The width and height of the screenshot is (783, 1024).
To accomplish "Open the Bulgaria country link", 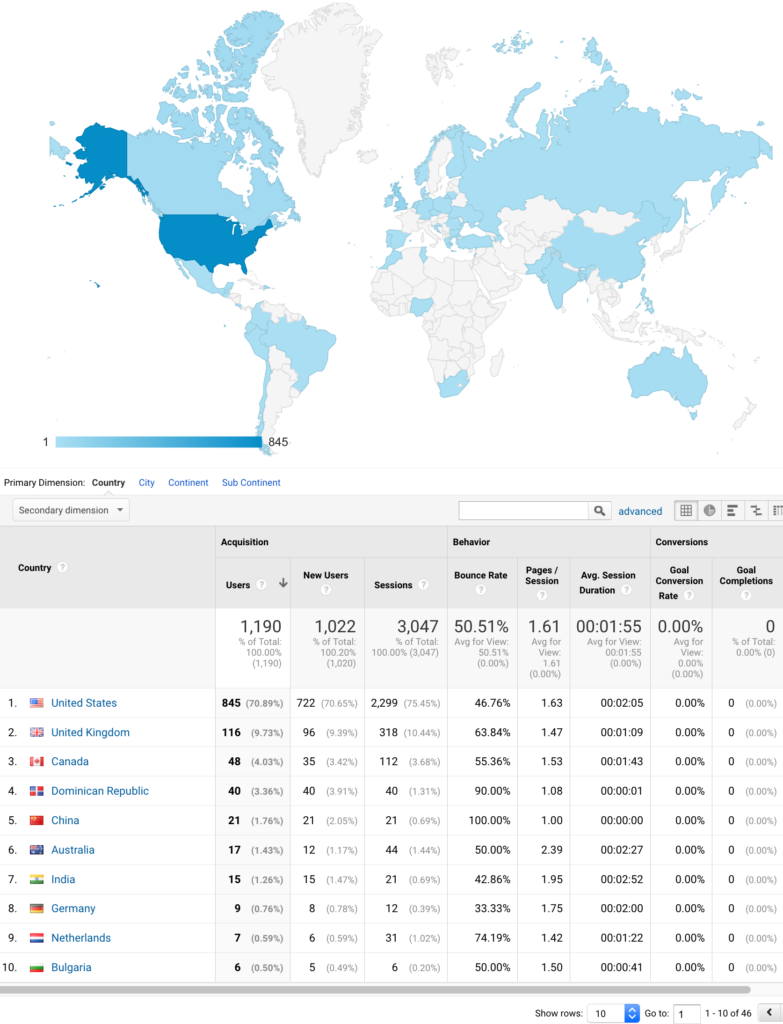I will click(71, 967).
